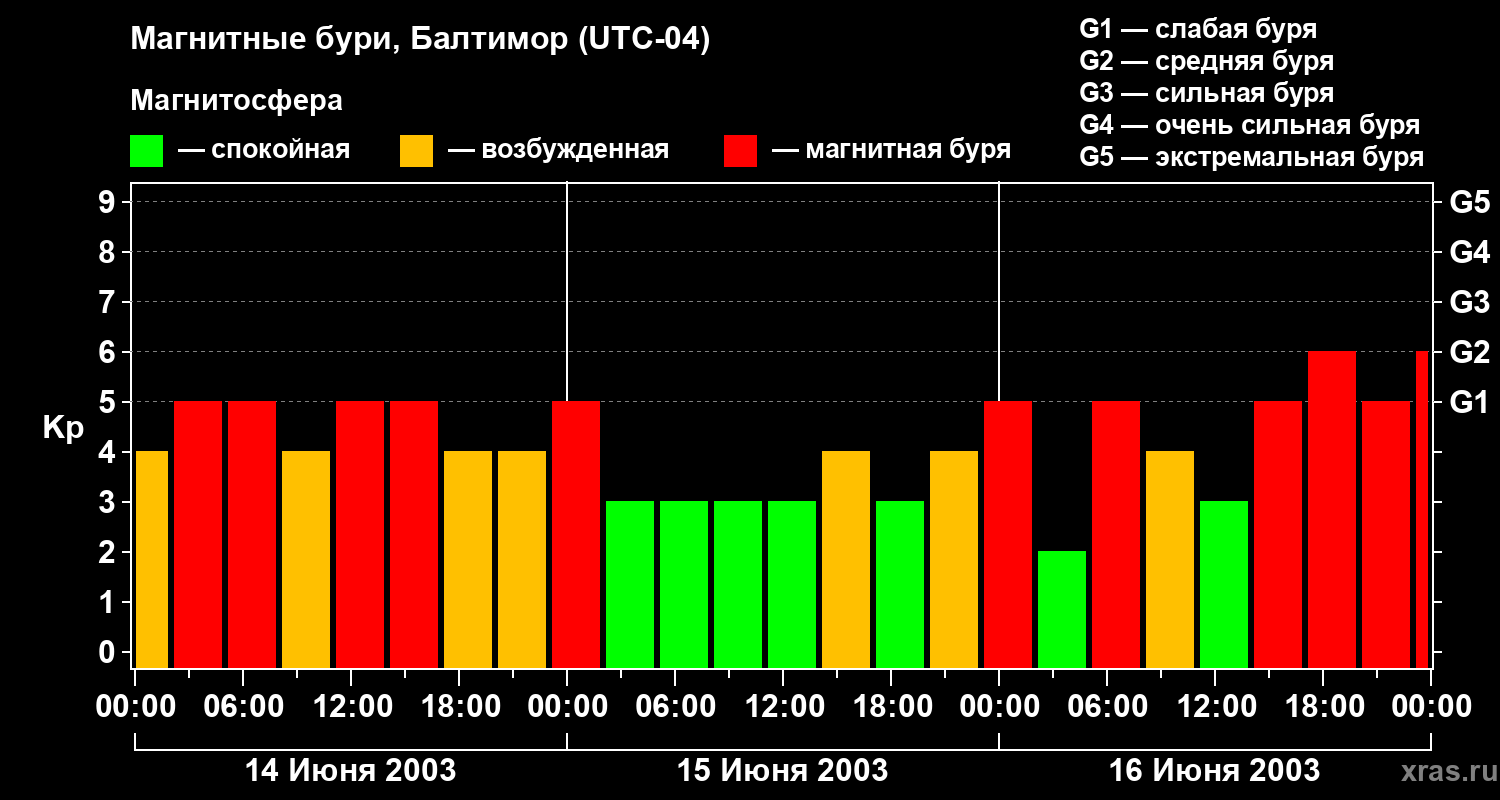Click the "G1 — слабая буря" legend entry
The image size is (1500, 800).
pos(1197,29)
